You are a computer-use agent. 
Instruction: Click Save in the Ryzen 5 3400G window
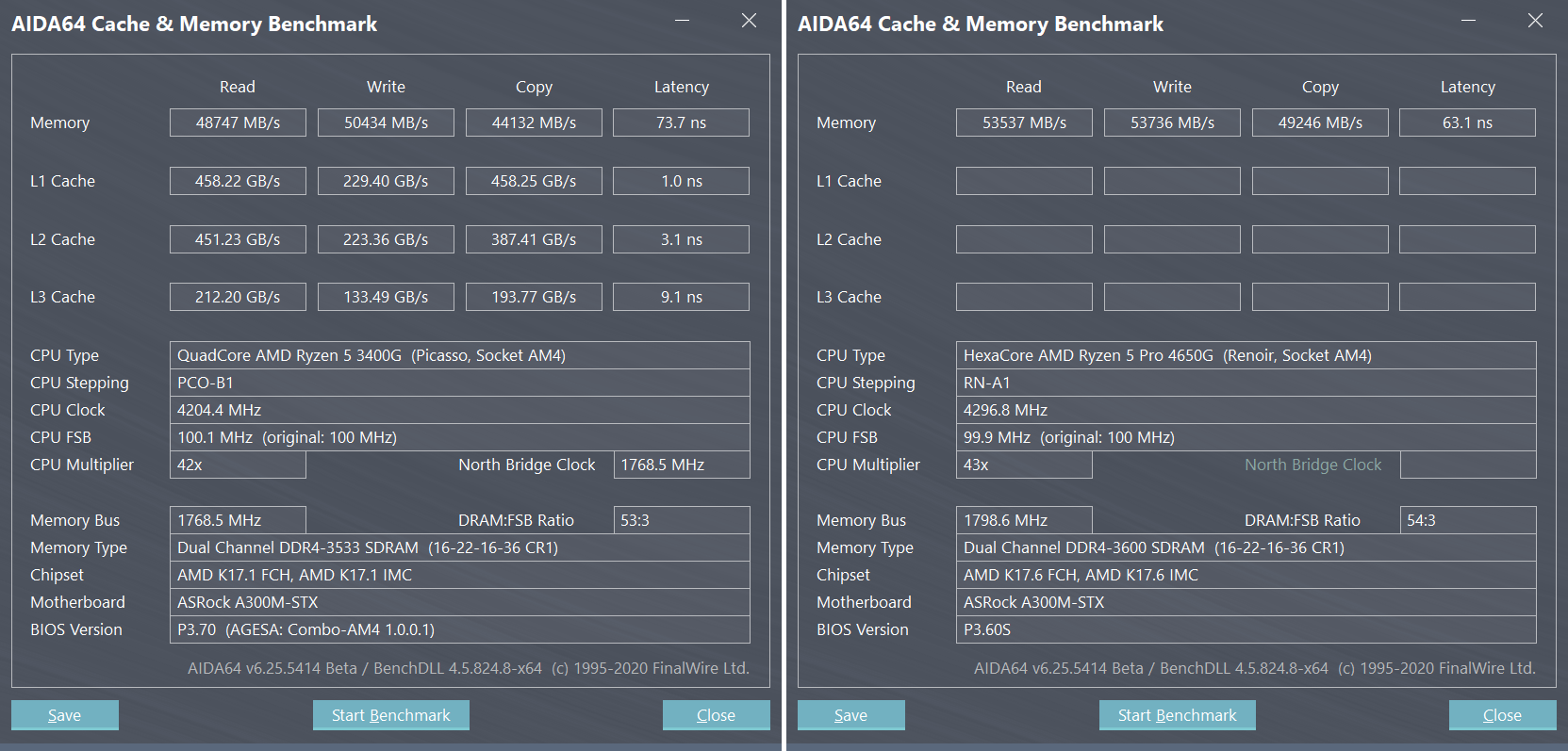[x=64, y=715]
